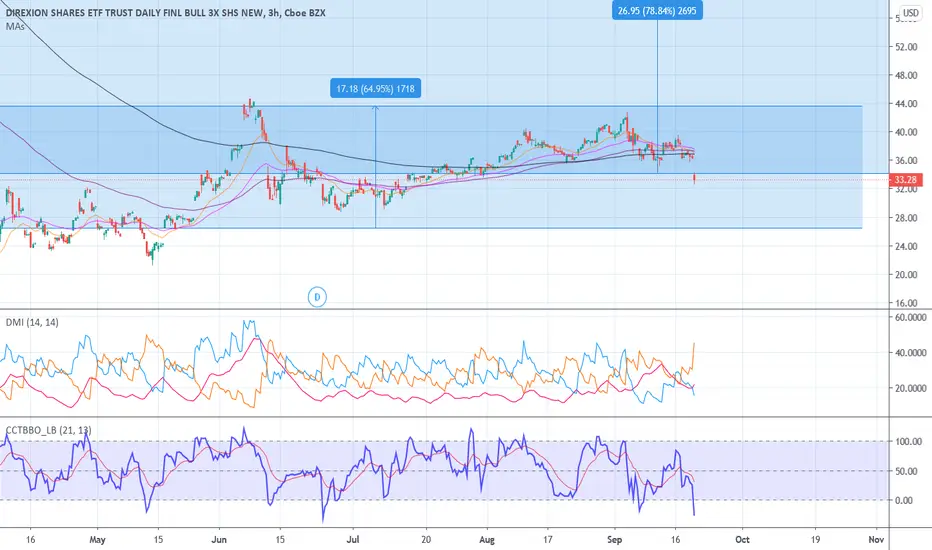This screenshot has height=550, width=932.
Task: Select the MAs indicator label
Action: [15, 26]
